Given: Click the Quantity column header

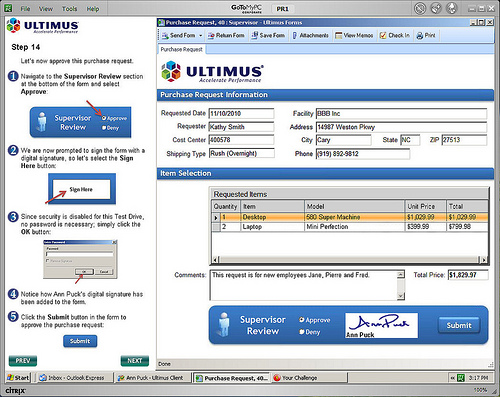Looking at the screenshot, I should click(226, 206).
